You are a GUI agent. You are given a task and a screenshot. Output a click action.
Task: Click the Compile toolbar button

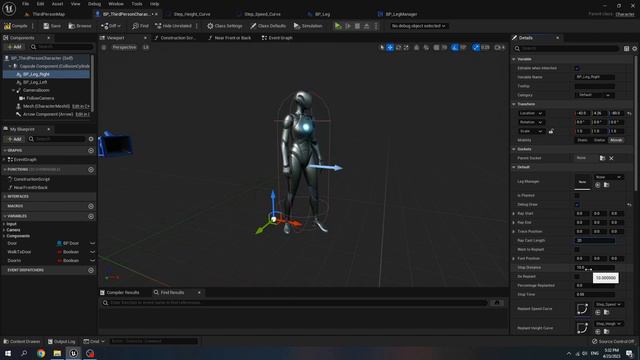point(16,26)
